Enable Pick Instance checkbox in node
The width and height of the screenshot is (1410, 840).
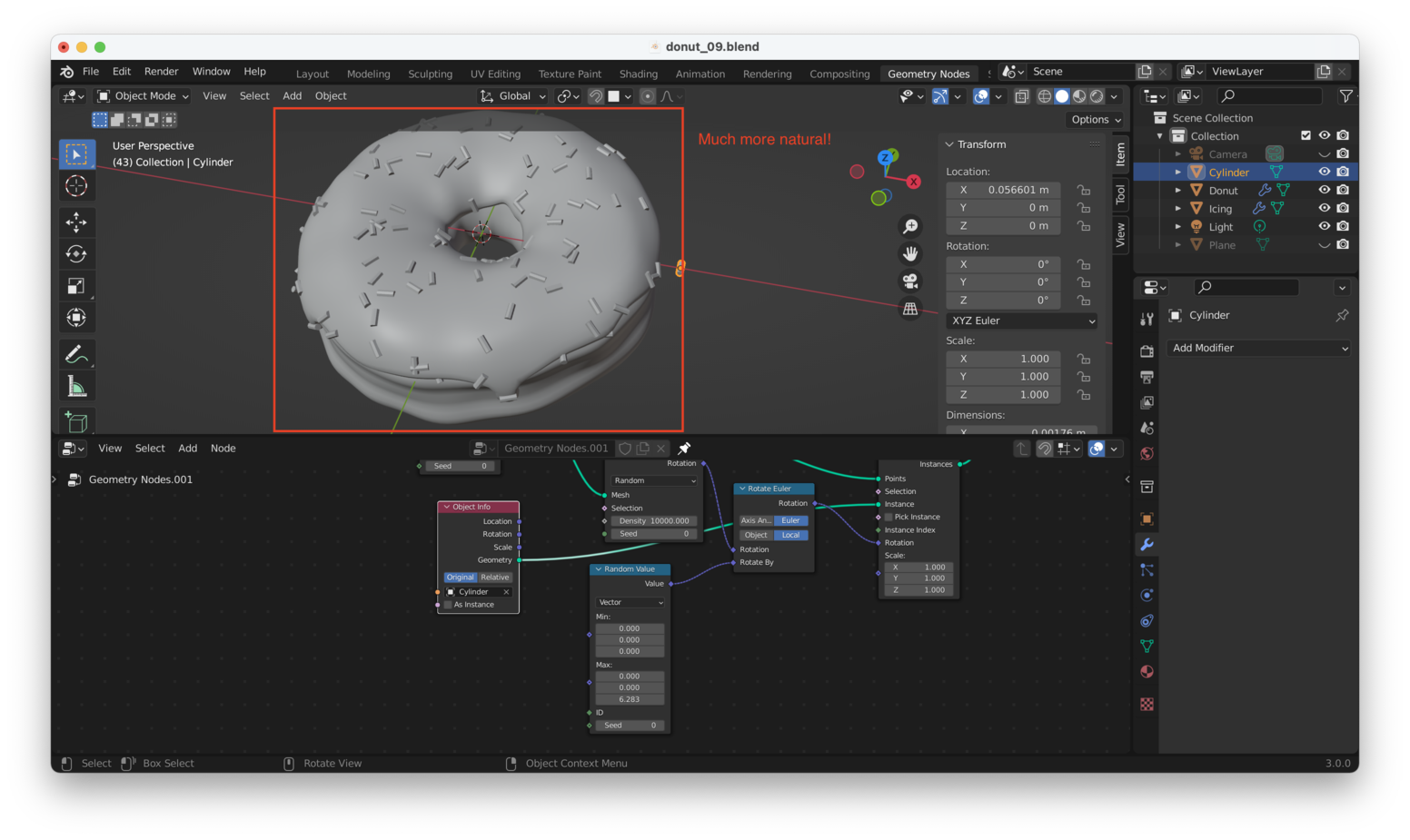click(x=889, y=517)
